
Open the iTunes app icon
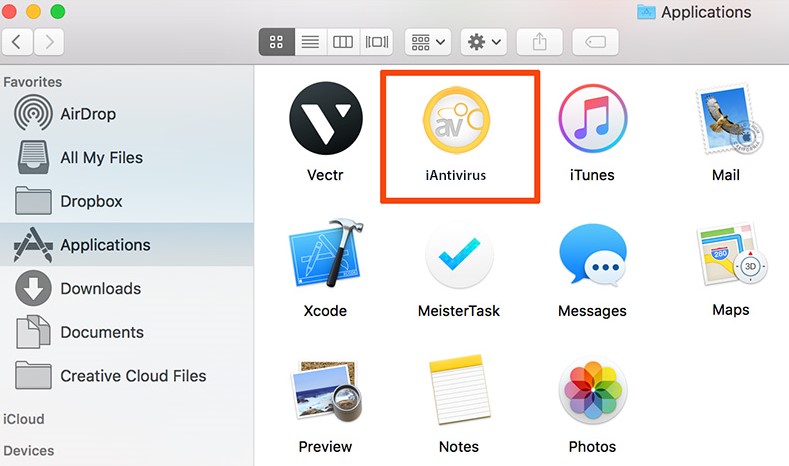(x=593, y=119)
